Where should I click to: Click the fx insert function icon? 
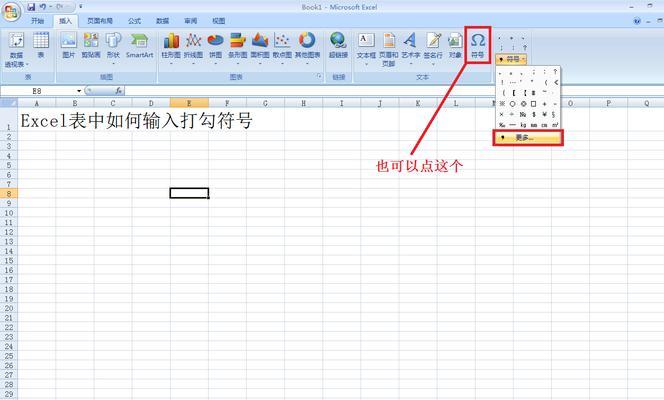(118, 91)
